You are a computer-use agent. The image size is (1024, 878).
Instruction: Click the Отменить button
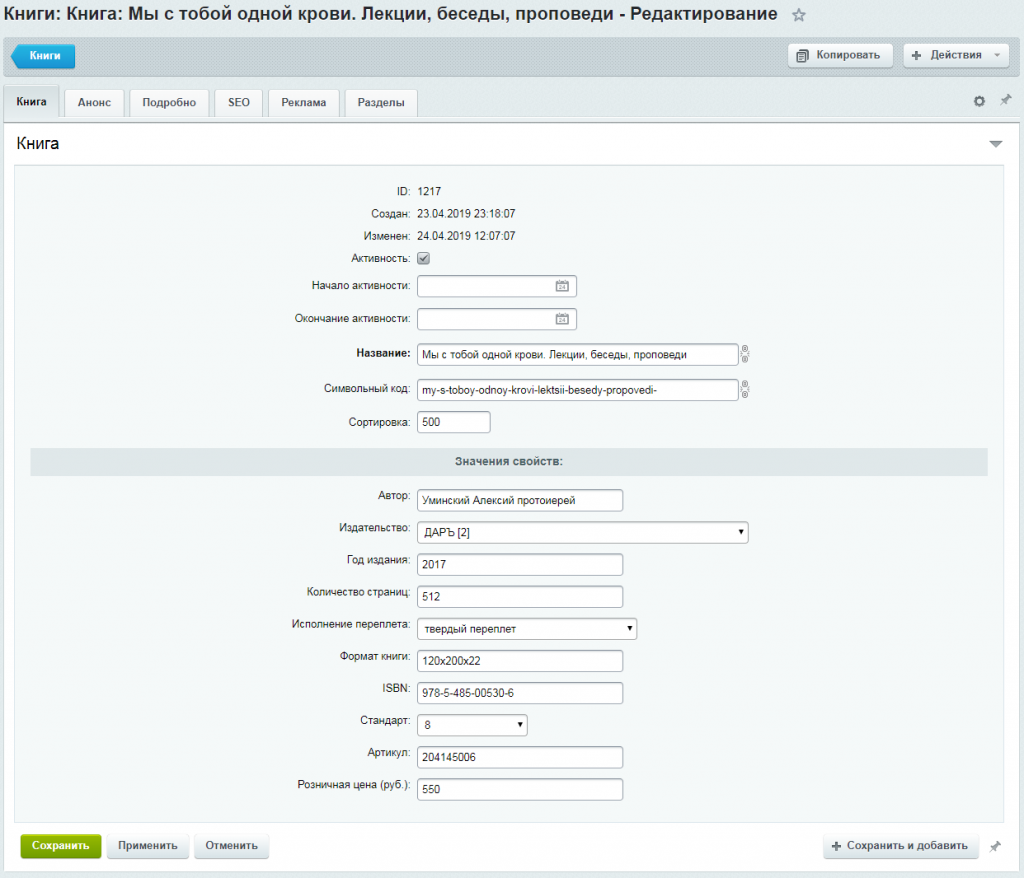[231, 845]
